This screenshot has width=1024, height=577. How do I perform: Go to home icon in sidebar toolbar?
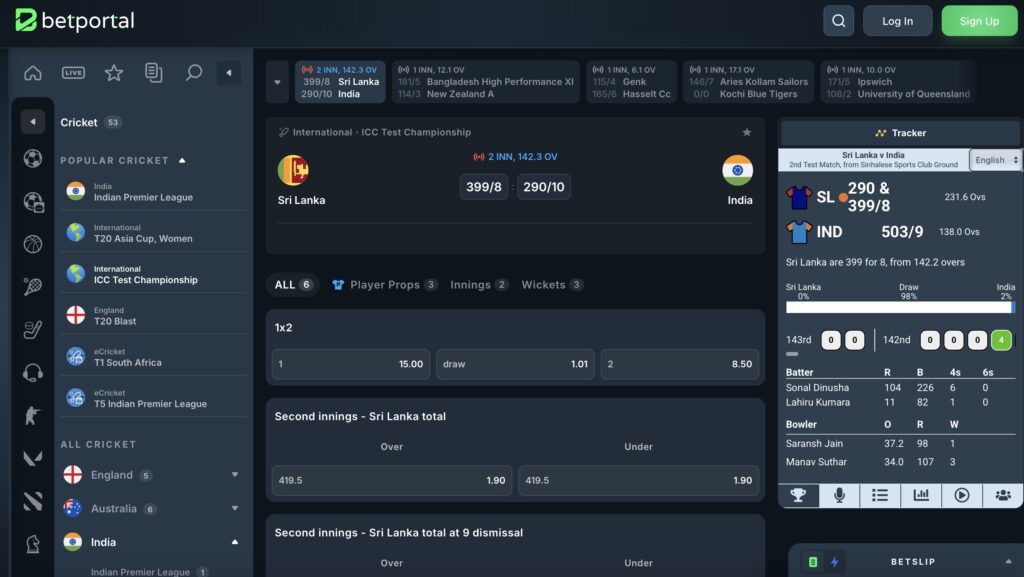tap(33, 72)
